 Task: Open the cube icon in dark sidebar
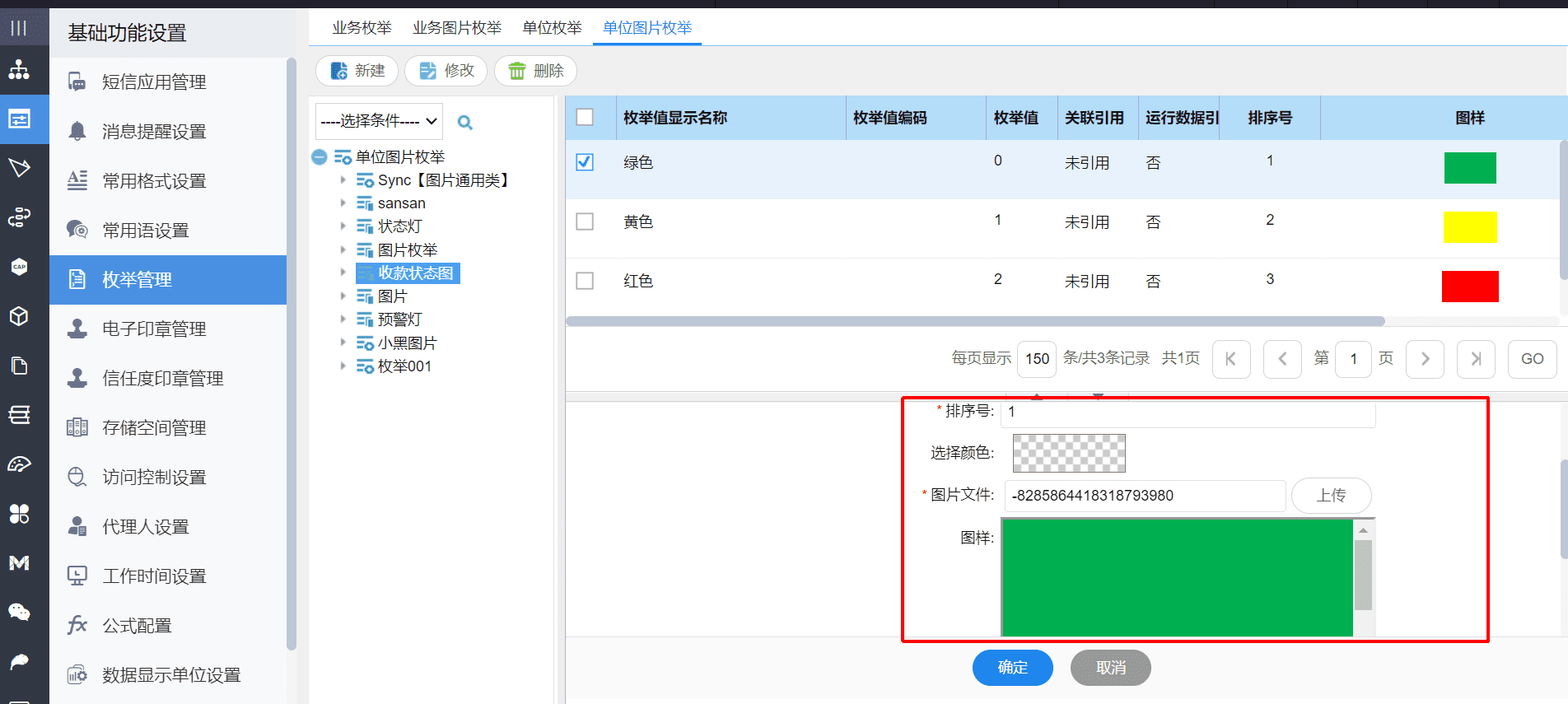tap(19, 316)
